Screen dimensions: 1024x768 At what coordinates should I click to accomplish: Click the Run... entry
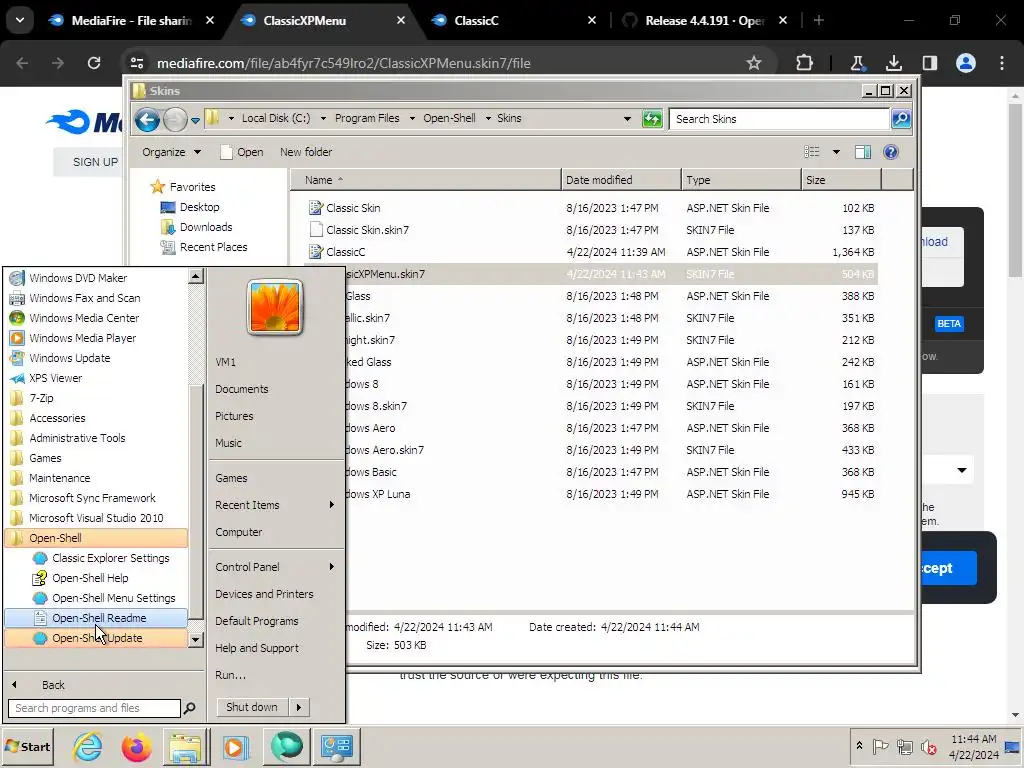(x=231, y=675)
